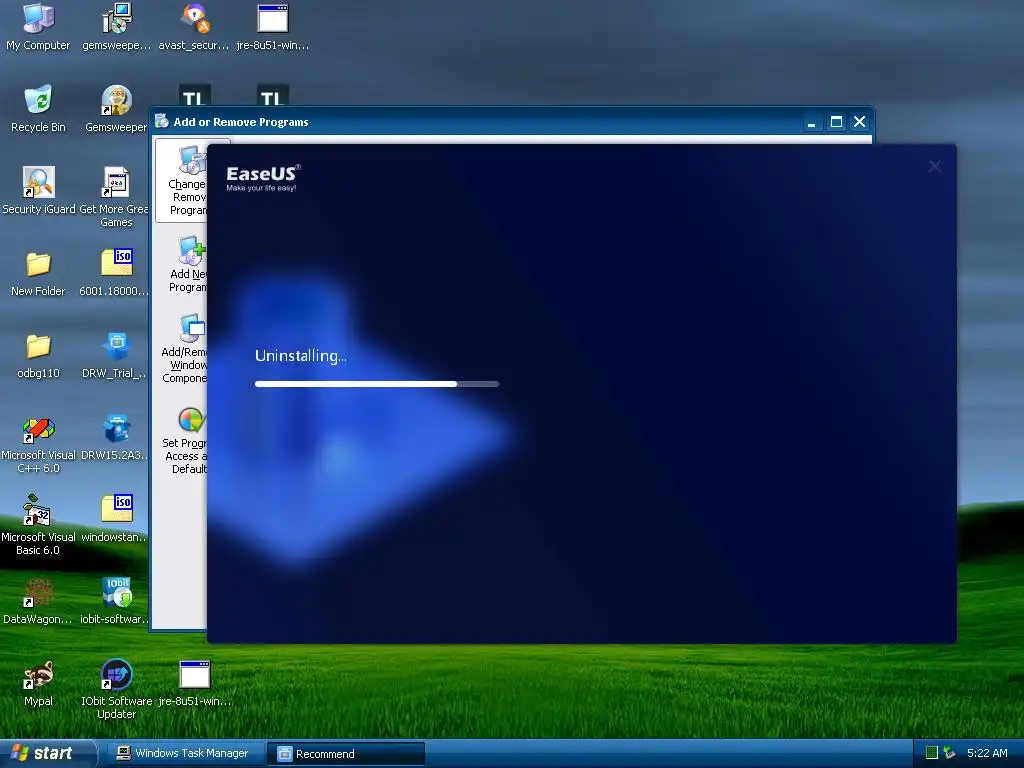Maximize the Add or Remove Programs window
Screen dimensions: 1024x768
[836, 122]
